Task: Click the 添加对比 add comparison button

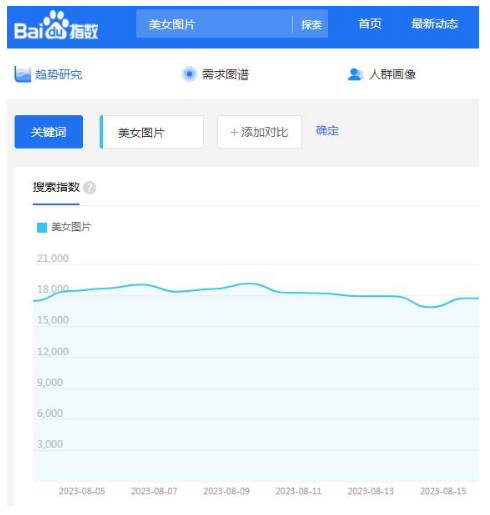Action: click(x=259, y=132)
